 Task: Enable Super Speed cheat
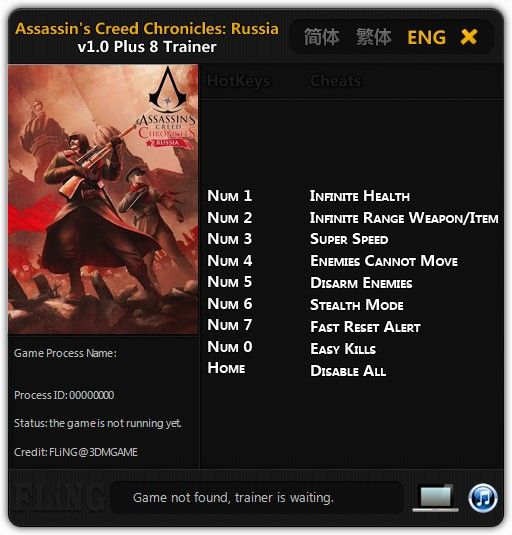coord(349,239)
